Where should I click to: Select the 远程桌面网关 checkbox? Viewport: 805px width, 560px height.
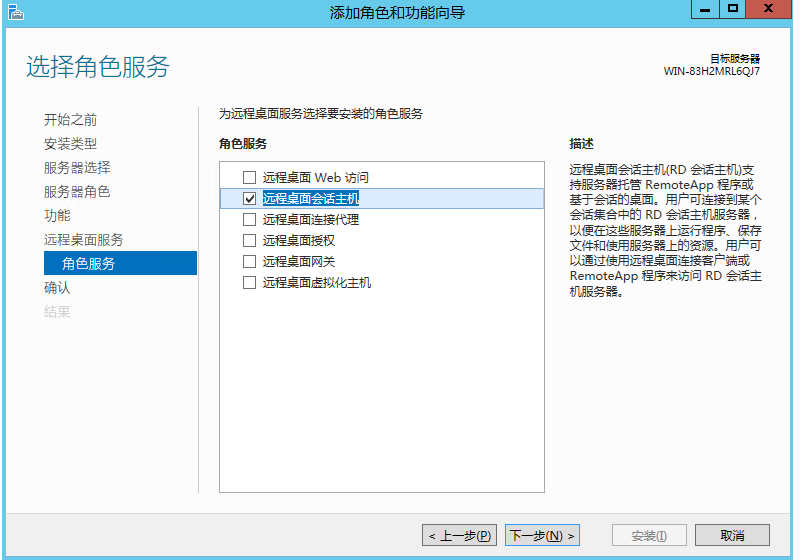tap(250, 261)
